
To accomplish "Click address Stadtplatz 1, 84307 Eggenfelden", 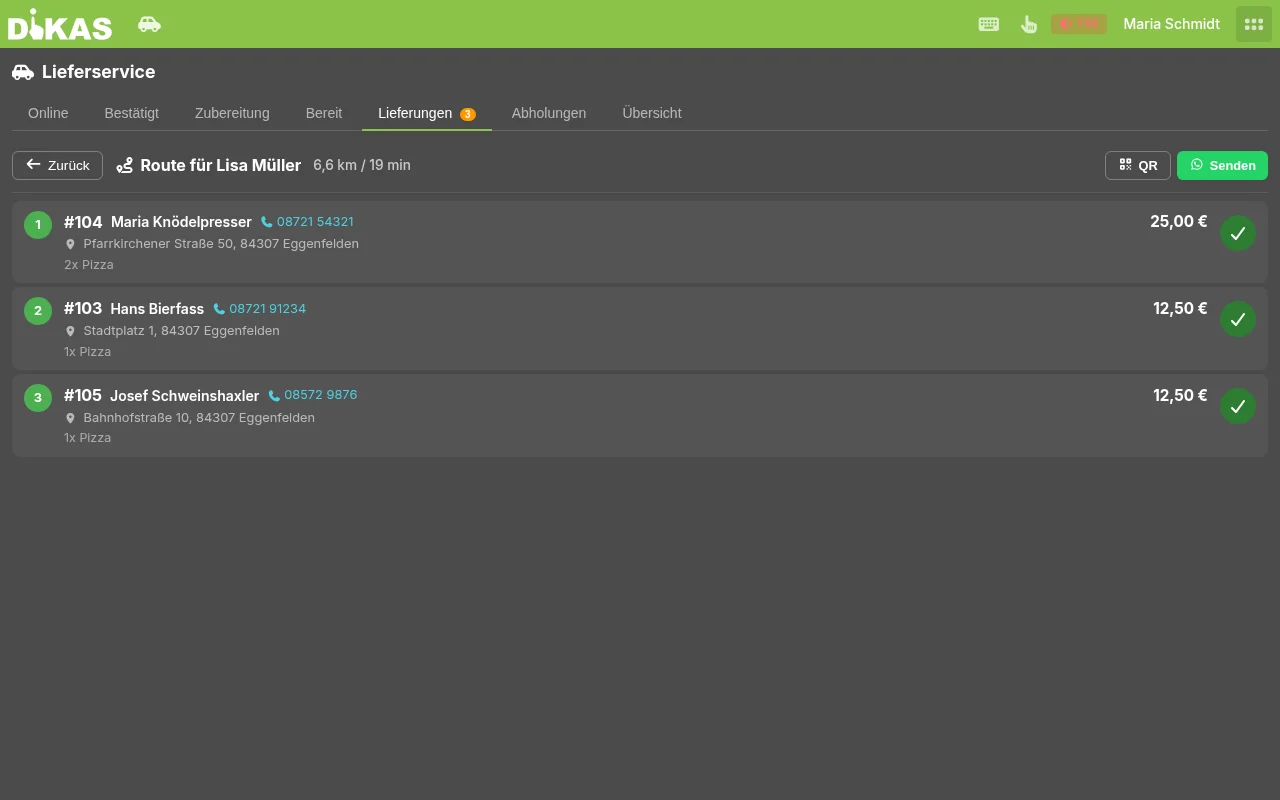I will pos(181,331).
